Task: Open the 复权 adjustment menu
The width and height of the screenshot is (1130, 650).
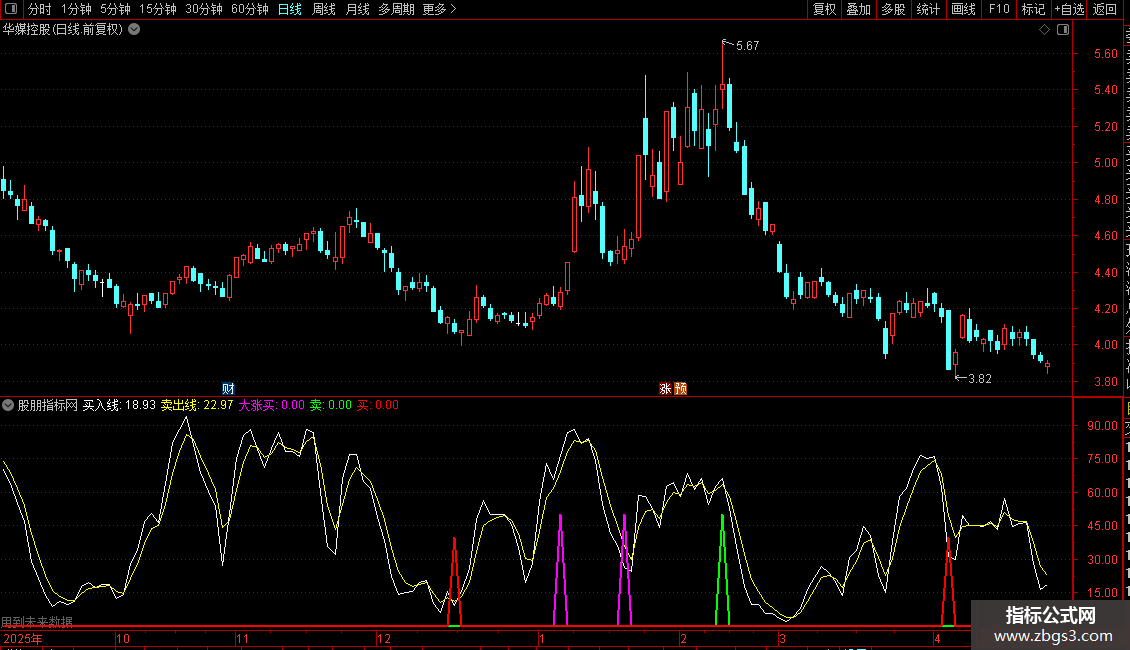Action: 824,9
